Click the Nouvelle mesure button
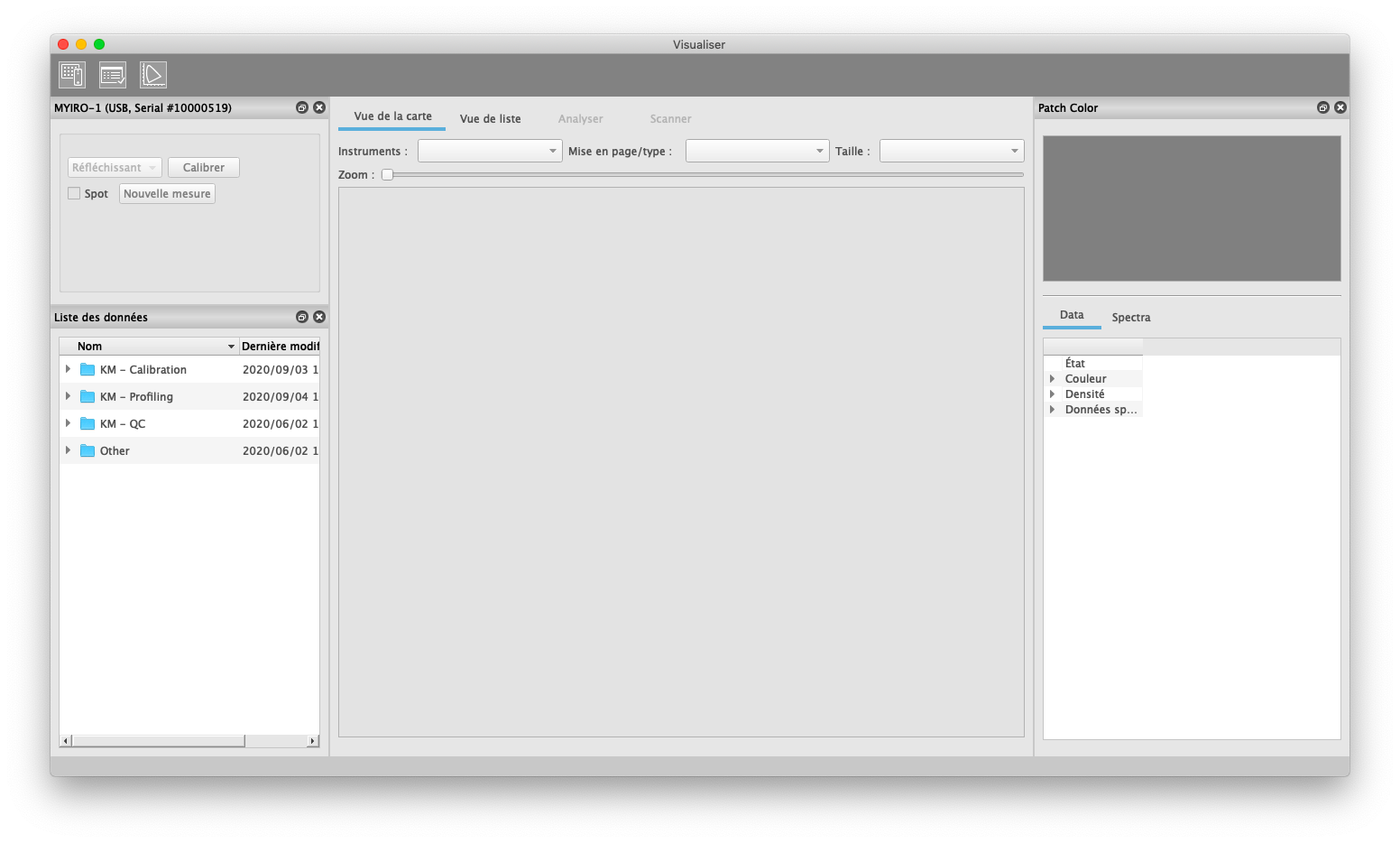This screenshot has height=843, width=1400. [x=167, y=194]
